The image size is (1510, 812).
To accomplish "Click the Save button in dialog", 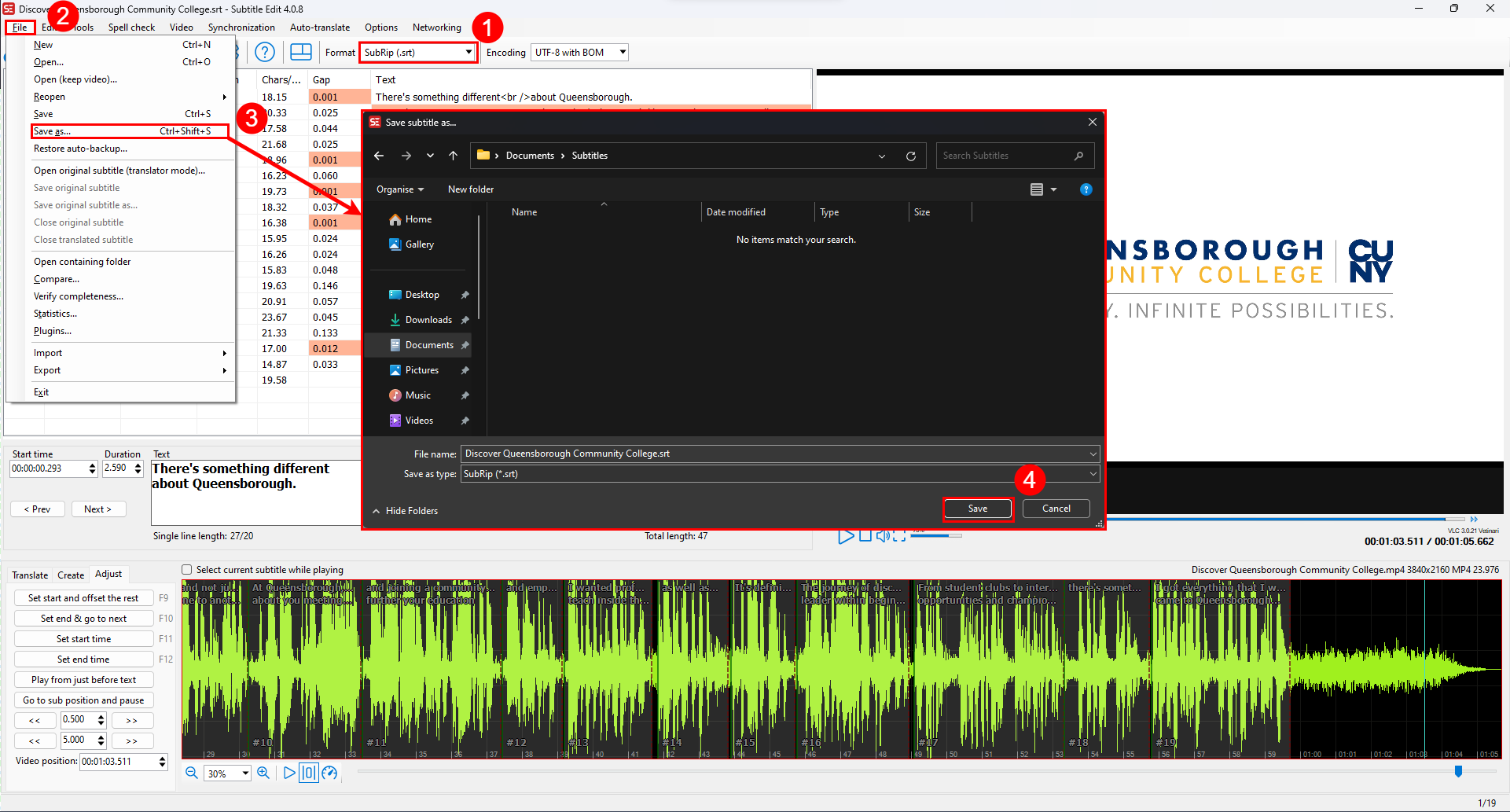I will pos(978,509).
